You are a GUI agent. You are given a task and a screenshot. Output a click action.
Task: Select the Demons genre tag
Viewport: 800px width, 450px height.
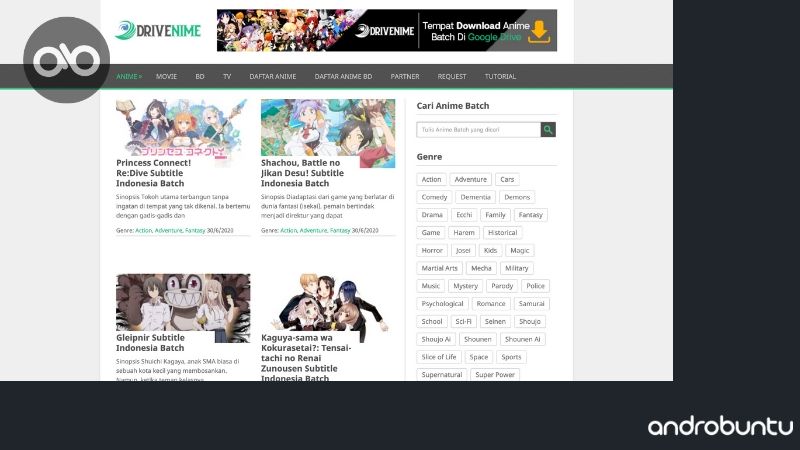coord(517,197)
